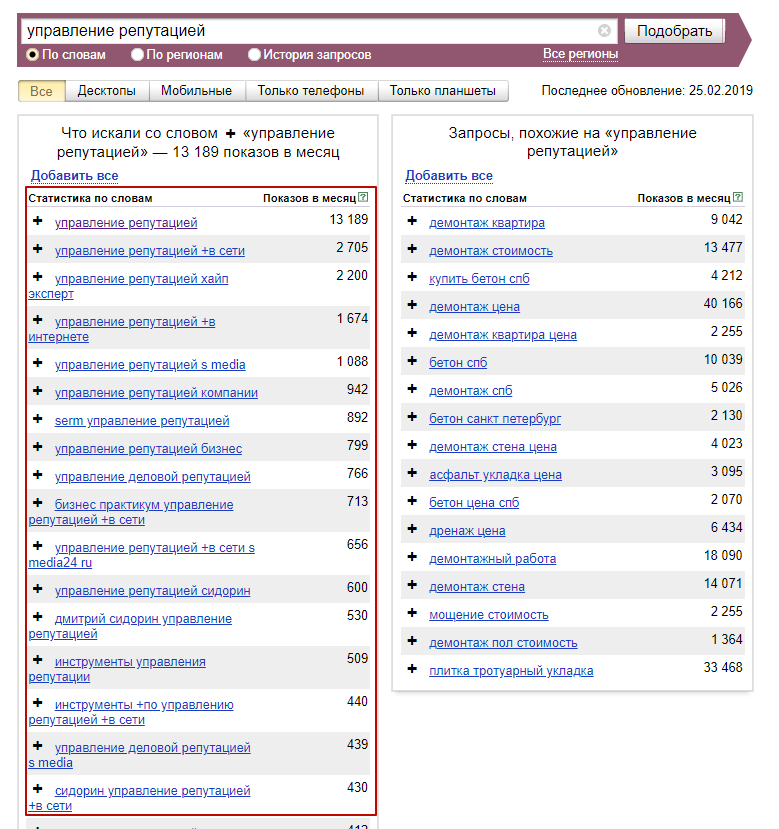This screenshot has height=829, width=779.
Task: Add 'бетон санкт петербург' with plus icon
Action: click(x=412, y=417)
